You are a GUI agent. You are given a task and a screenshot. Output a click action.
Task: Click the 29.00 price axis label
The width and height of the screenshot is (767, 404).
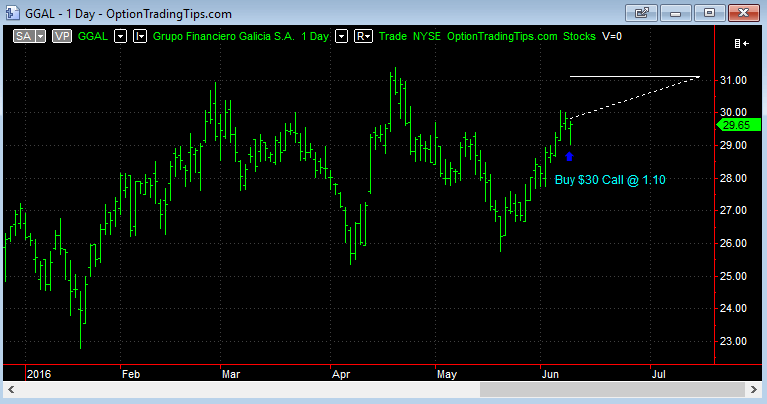pyautogui.click(x=733, y=145)
